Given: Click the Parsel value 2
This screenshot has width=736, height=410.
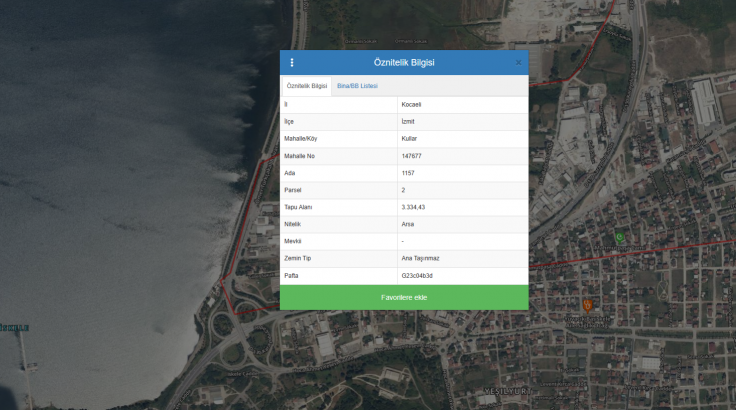Looking at the screenshot, I should 403,190.
